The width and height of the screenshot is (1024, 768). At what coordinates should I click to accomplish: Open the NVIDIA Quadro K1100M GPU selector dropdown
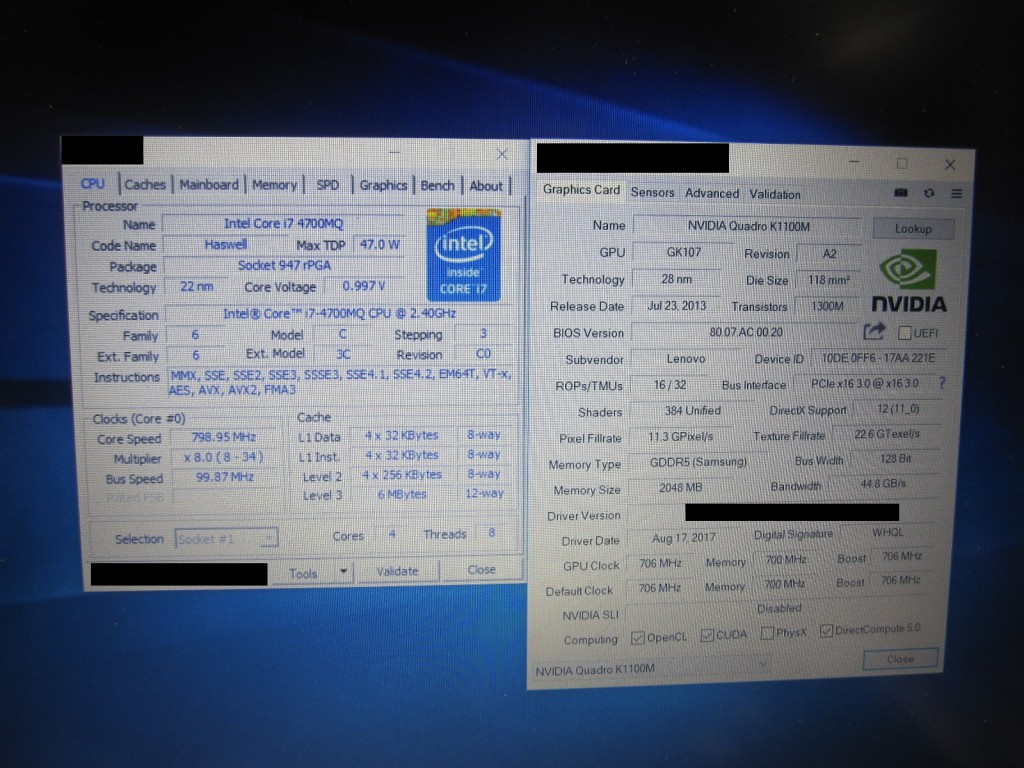coord(651,669)
